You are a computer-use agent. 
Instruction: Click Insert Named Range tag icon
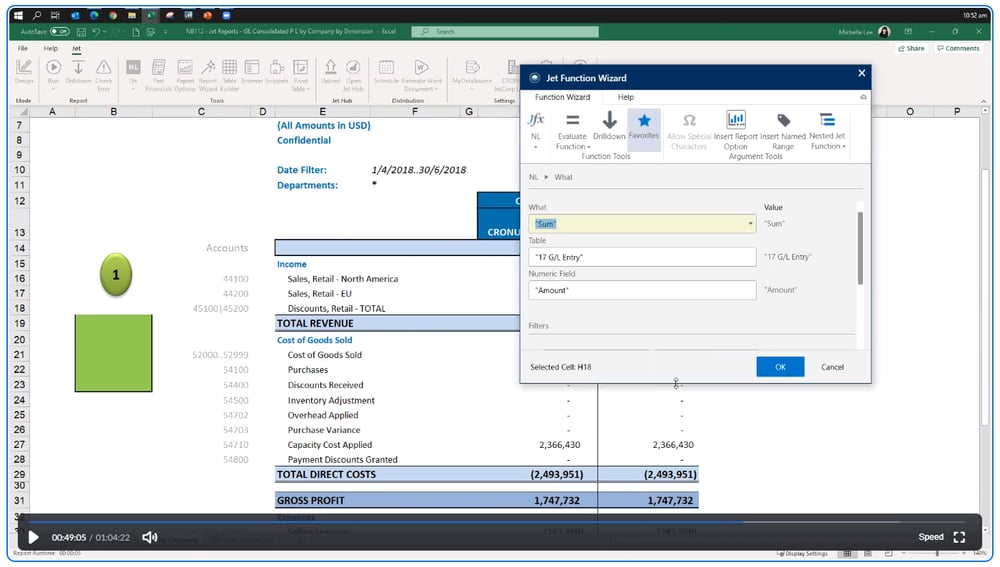(x=783, y=131)
